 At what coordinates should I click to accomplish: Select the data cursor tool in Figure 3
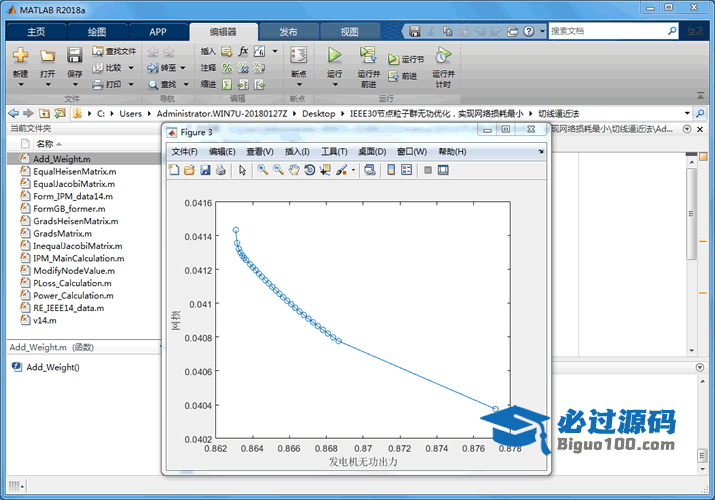pos(325,170)
